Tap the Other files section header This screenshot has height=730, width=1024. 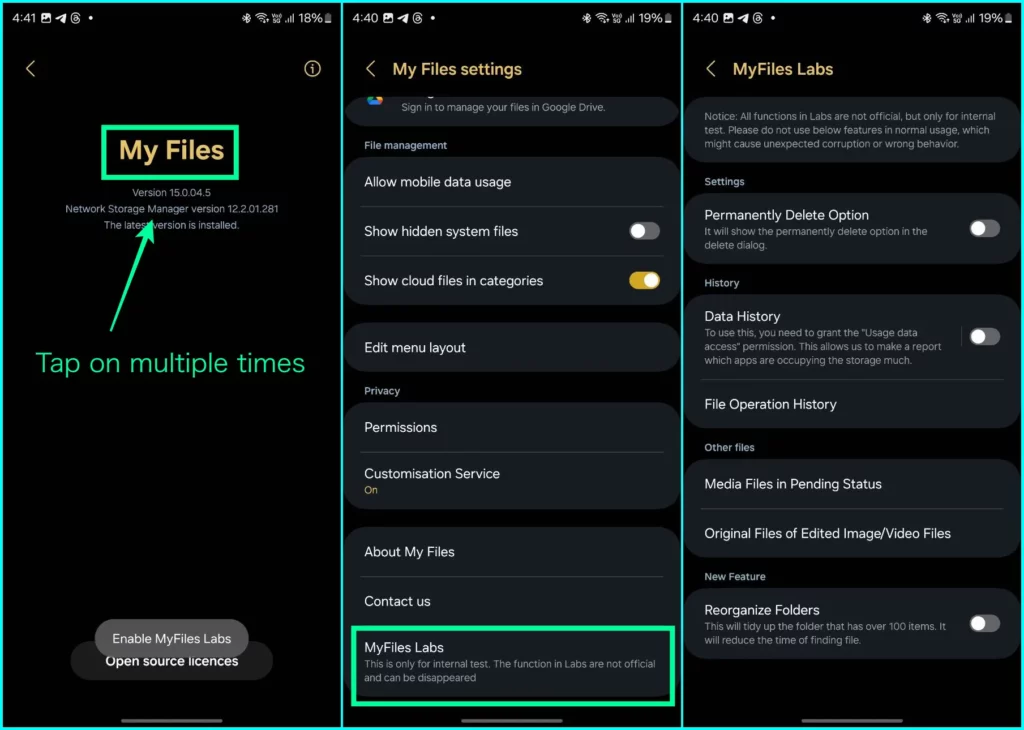(729, 447)
